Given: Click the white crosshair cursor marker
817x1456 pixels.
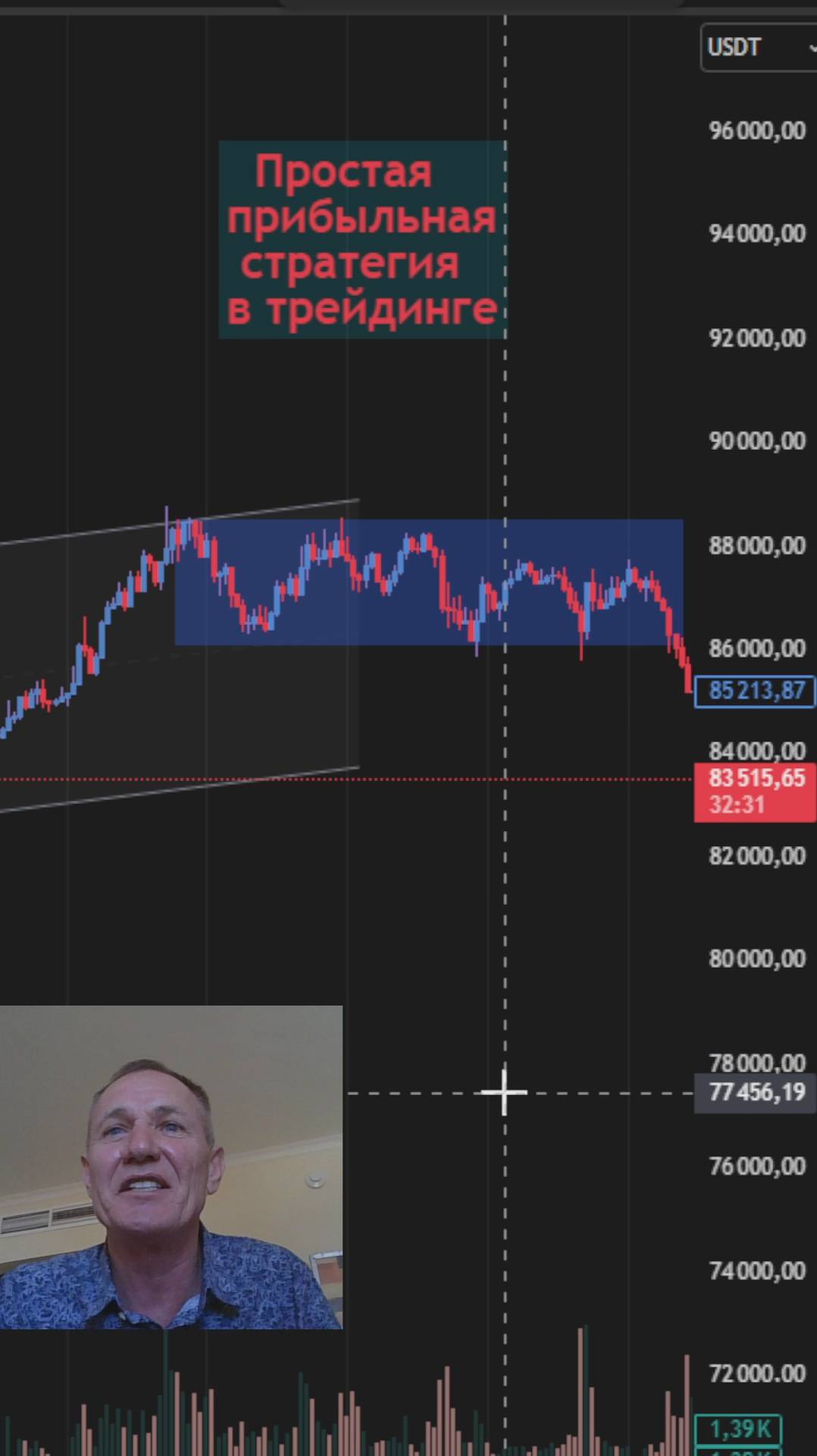Looking at the screenshot, I should point(505,1093).
